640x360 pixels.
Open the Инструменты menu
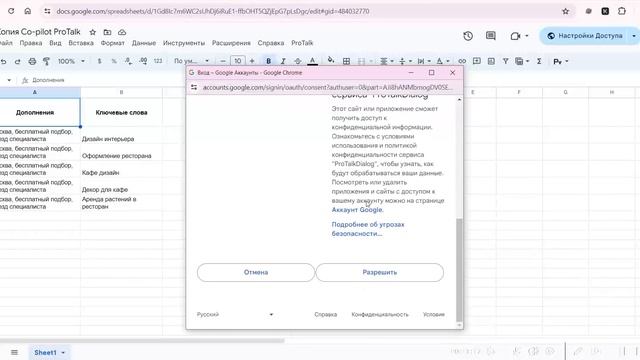184,43
